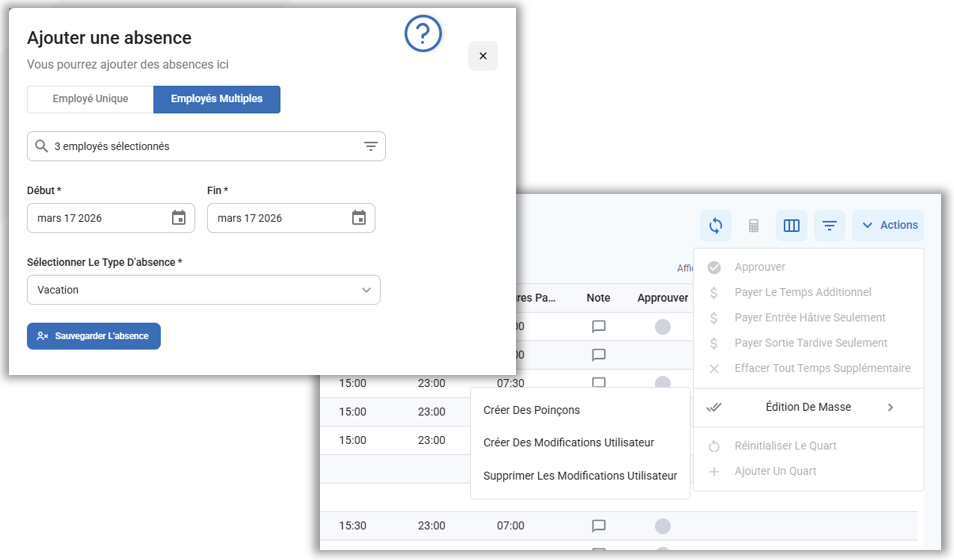Choose Supprimer Les Modifications Utilisateur
Image resolution: width=954 pixels, height=560 pixels.
580,476
